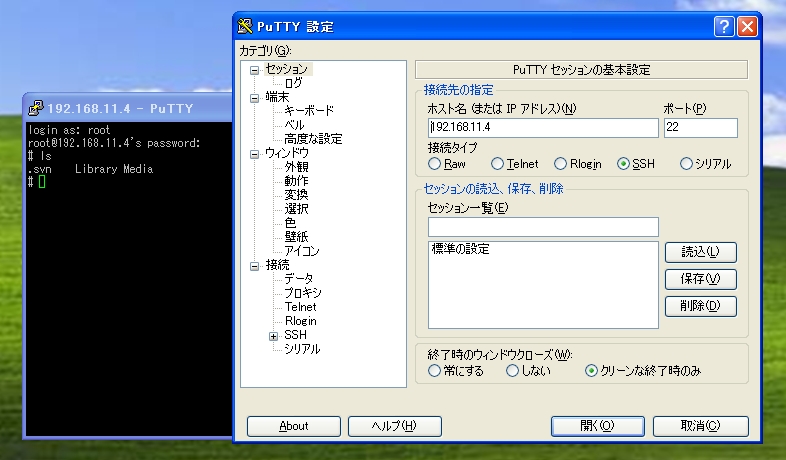Click the 読込(L) button
Viewport: 786px width, 460px height.
[700, 252]
